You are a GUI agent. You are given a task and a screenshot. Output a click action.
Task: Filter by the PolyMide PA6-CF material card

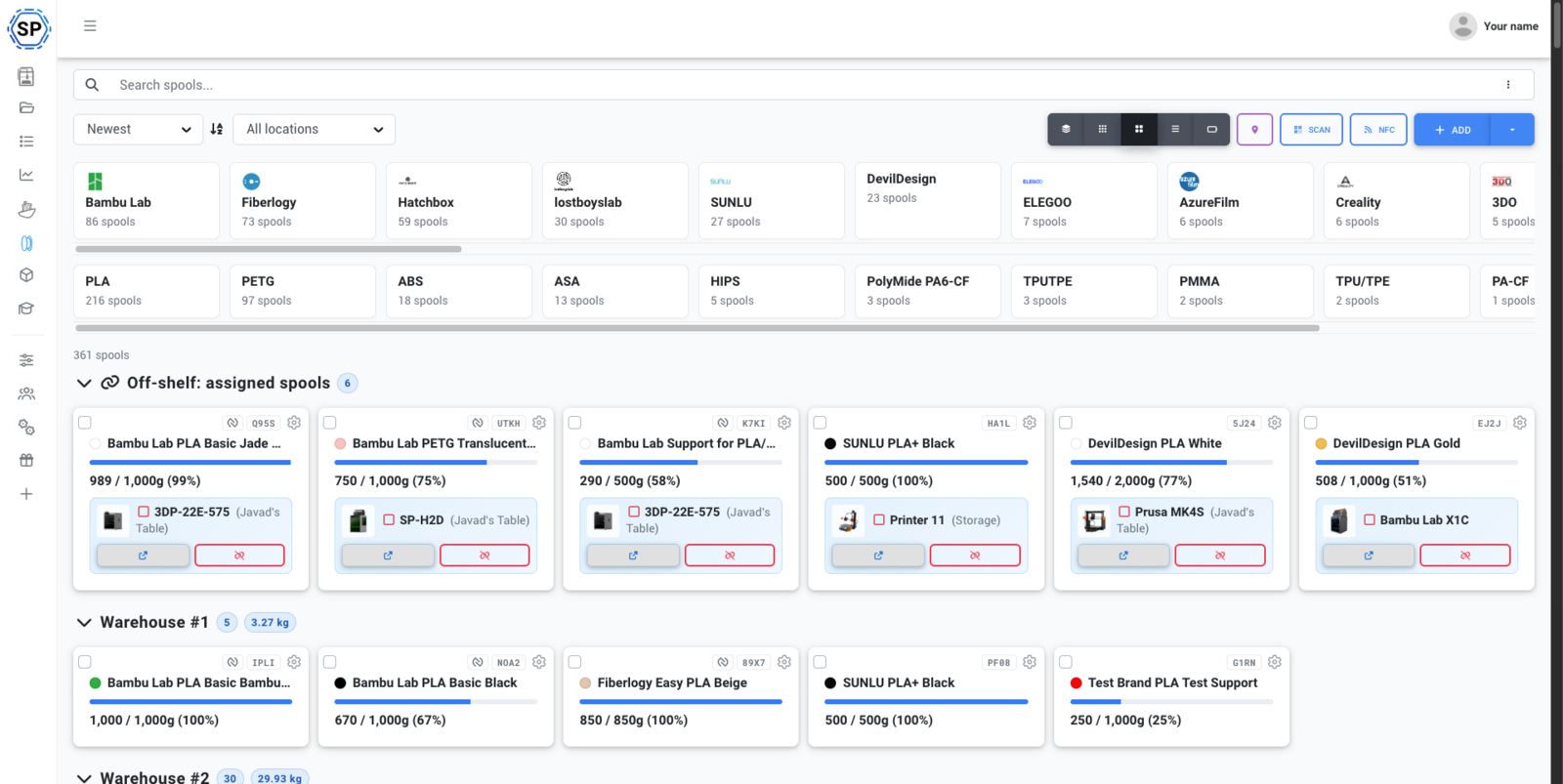[928, 291]
